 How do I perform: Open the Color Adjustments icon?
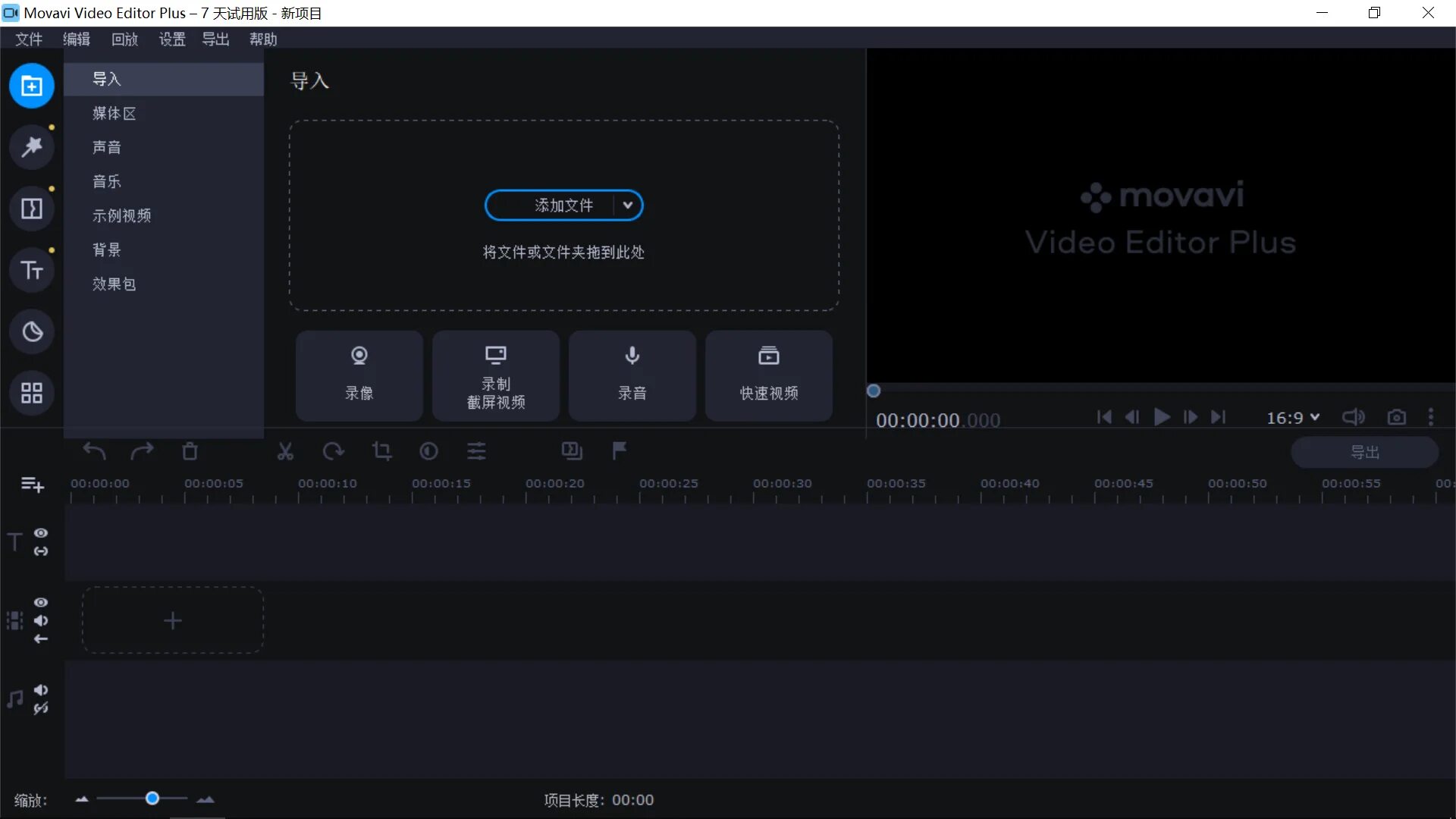[428, 451]
